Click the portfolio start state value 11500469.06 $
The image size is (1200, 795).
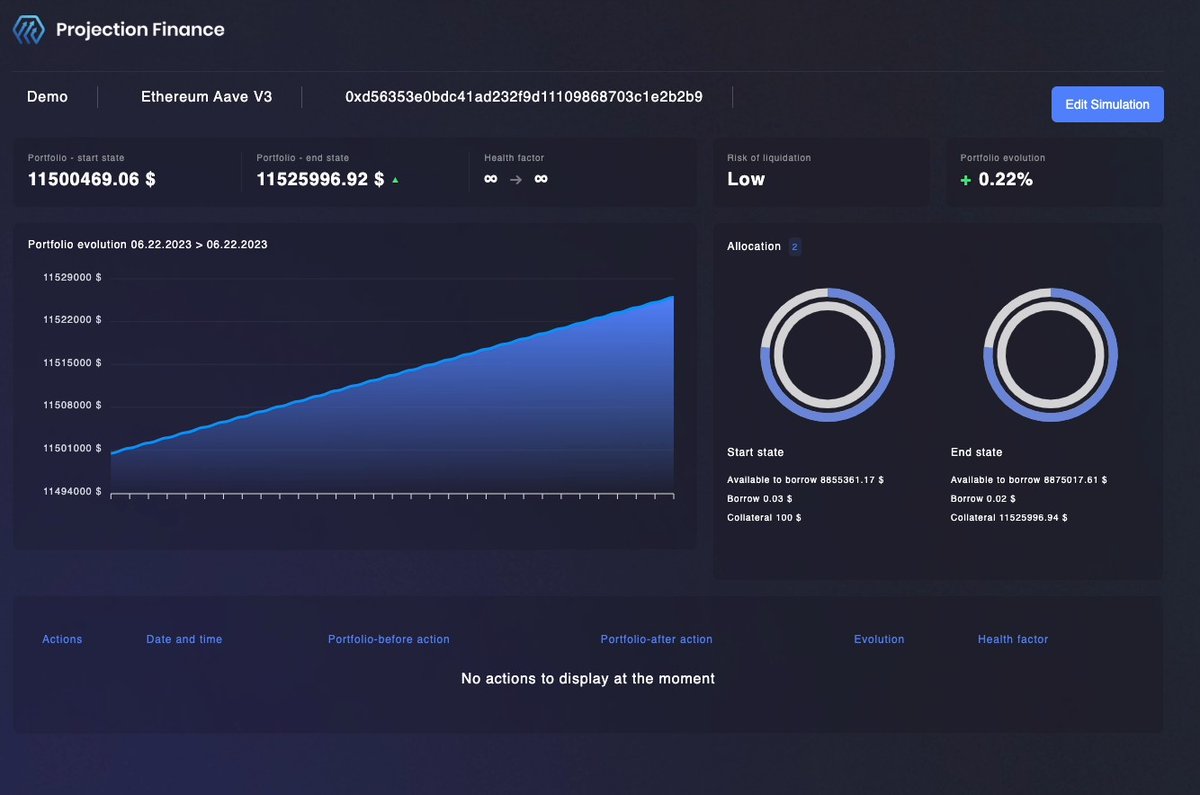[x=92, y=179]
